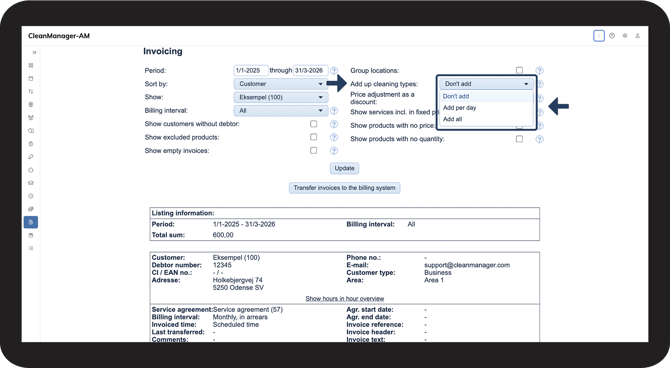This screenshot has width=670, height=368.
Task: Open the clock icon in the sidebar
Action: click(31, 196)
